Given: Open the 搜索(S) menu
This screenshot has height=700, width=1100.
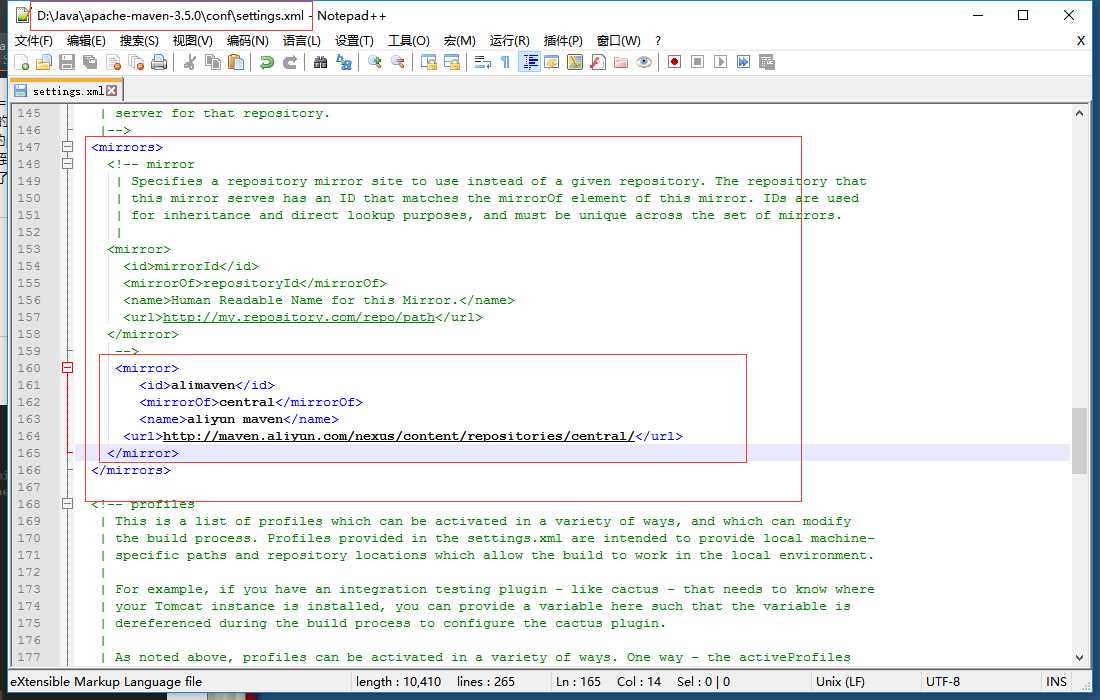Looking at the screenshot, I should click(139, 41).
